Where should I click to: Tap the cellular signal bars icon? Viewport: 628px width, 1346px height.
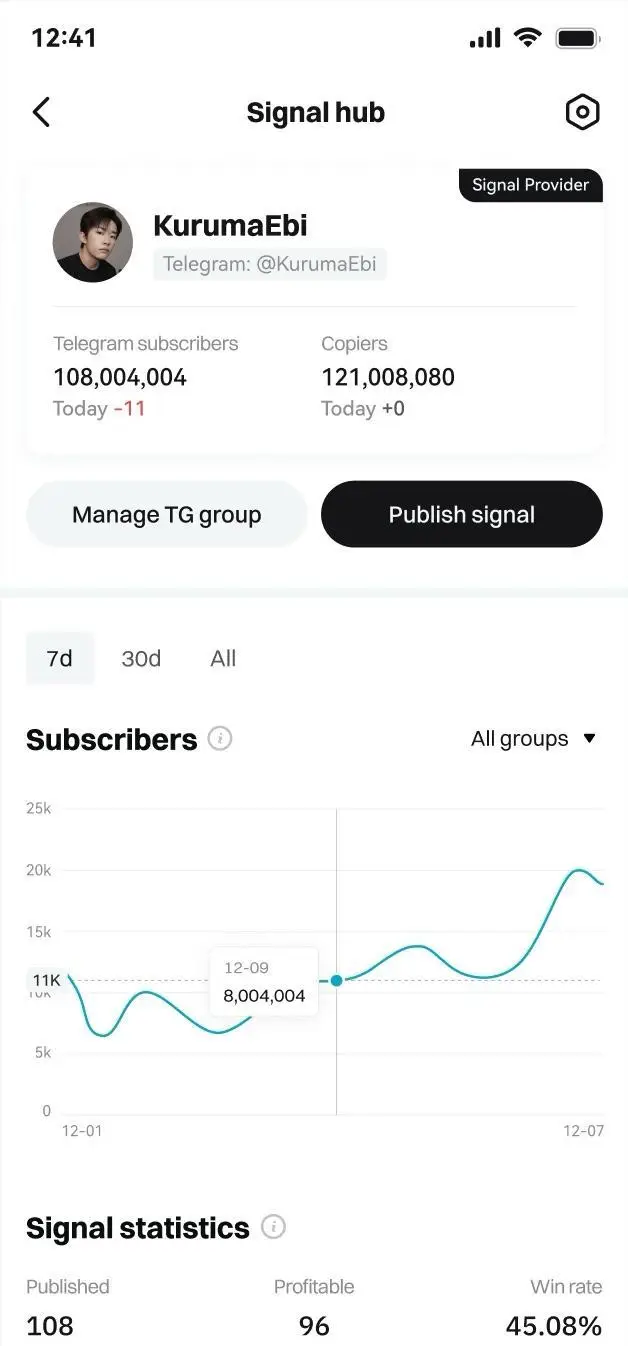485,38
